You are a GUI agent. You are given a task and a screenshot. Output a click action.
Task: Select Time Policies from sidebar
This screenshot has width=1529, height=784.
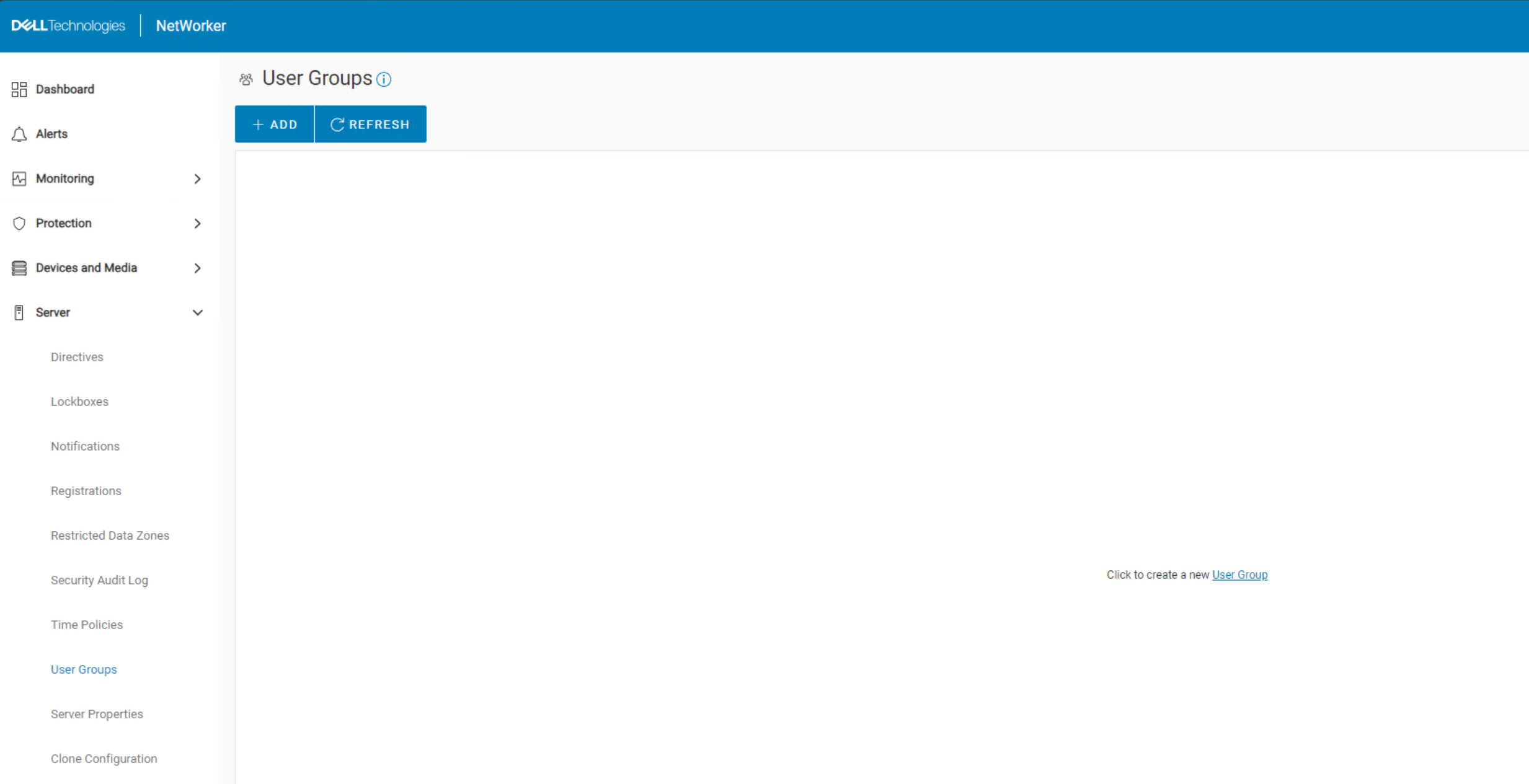point(87,625)
